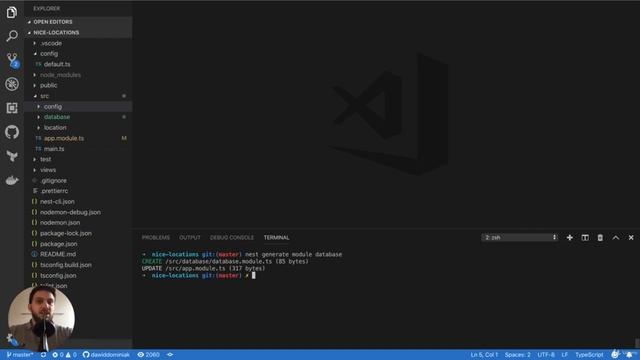Open the Extensions view icon
The width and height of the screenshot is (640, 360).
pyautogui.click(x=12, y=108)
